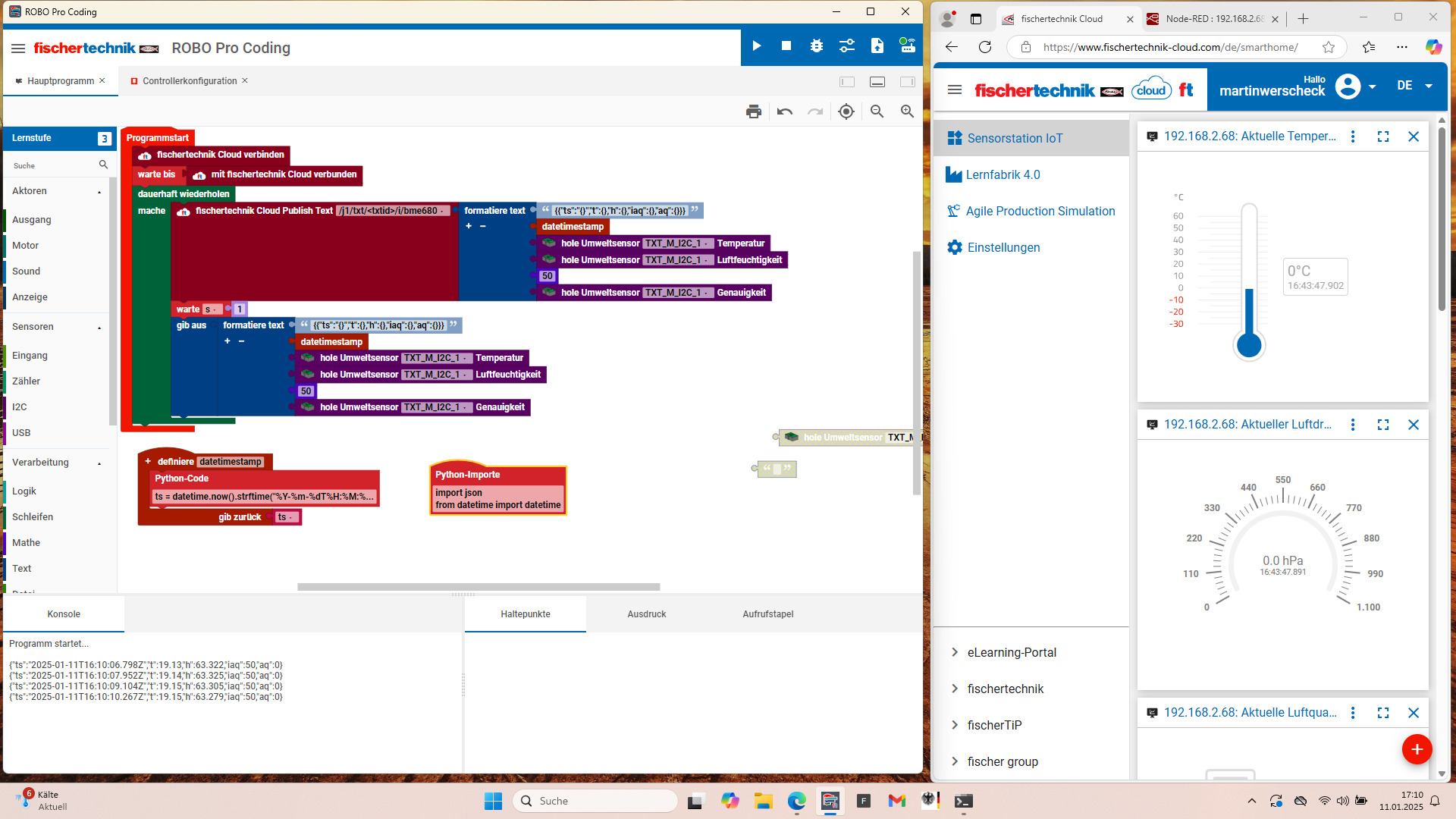This screenshot has height=819, width=1456.
Task: Close the Controllerkonfiguration tab
Action: (x=245, y=80)
